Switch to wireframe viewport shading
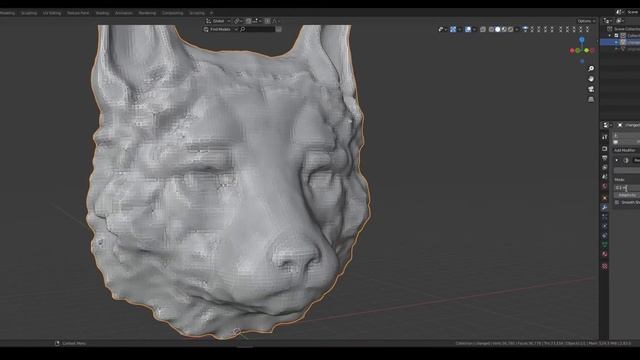Viewport: 640px width, 360px height. [x=491, y=29]
